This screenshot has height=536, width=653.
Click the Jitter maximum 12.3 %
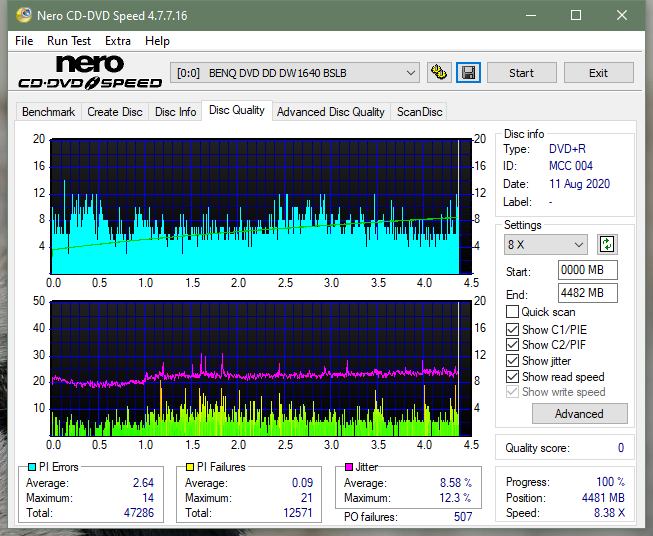tap(456, 498)
